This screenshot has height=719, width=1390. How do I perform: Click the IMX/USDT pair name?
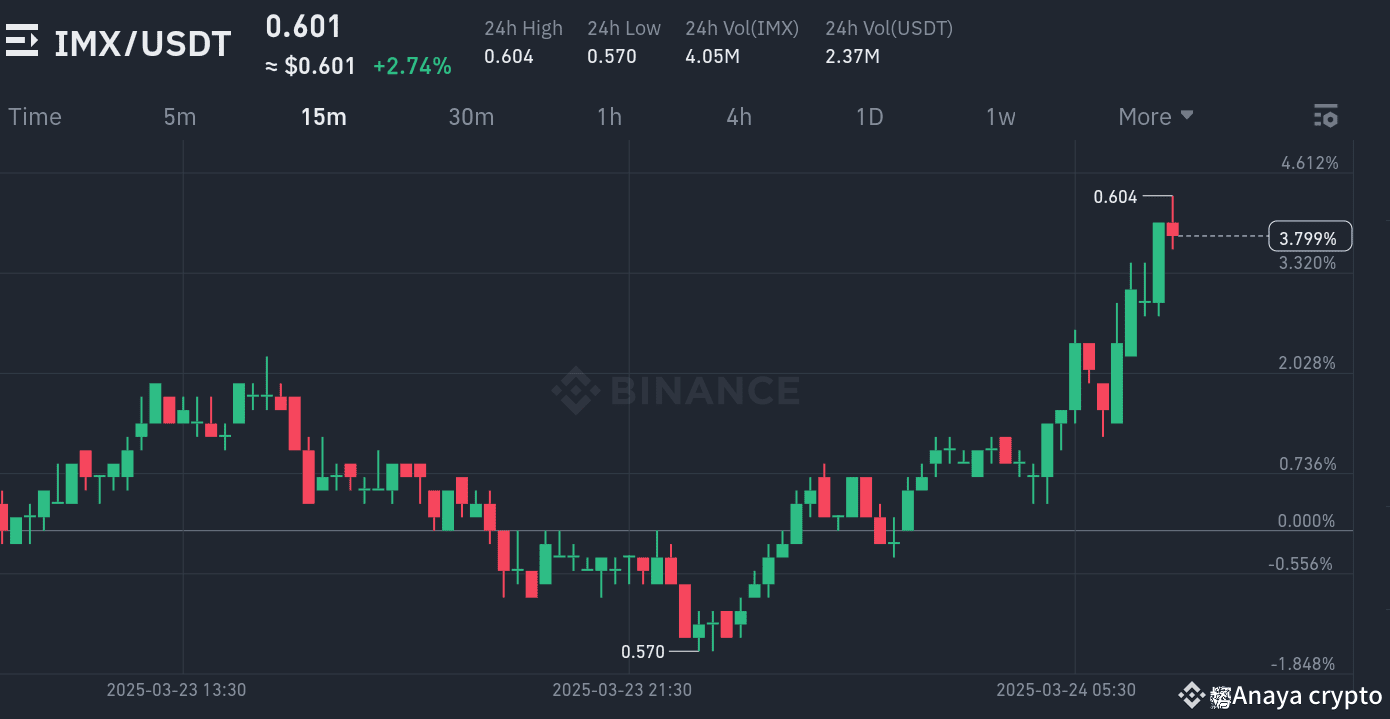pyautogui.click(x=142, y=43)
